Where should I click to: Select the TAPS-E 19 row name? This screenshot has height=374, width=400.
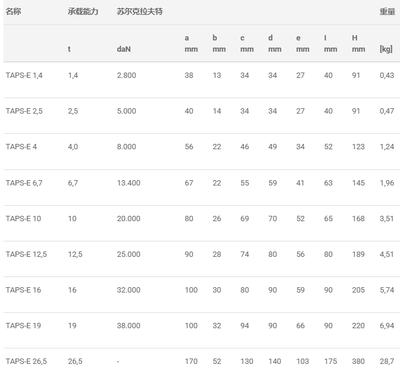click(23, 326)
